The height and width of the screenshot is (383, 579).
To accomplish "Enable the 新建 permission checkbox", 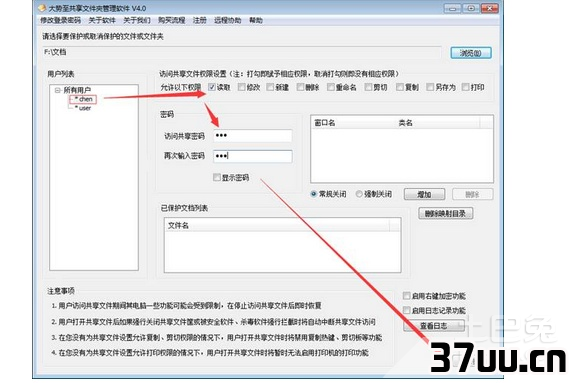I will click(270, 87).
